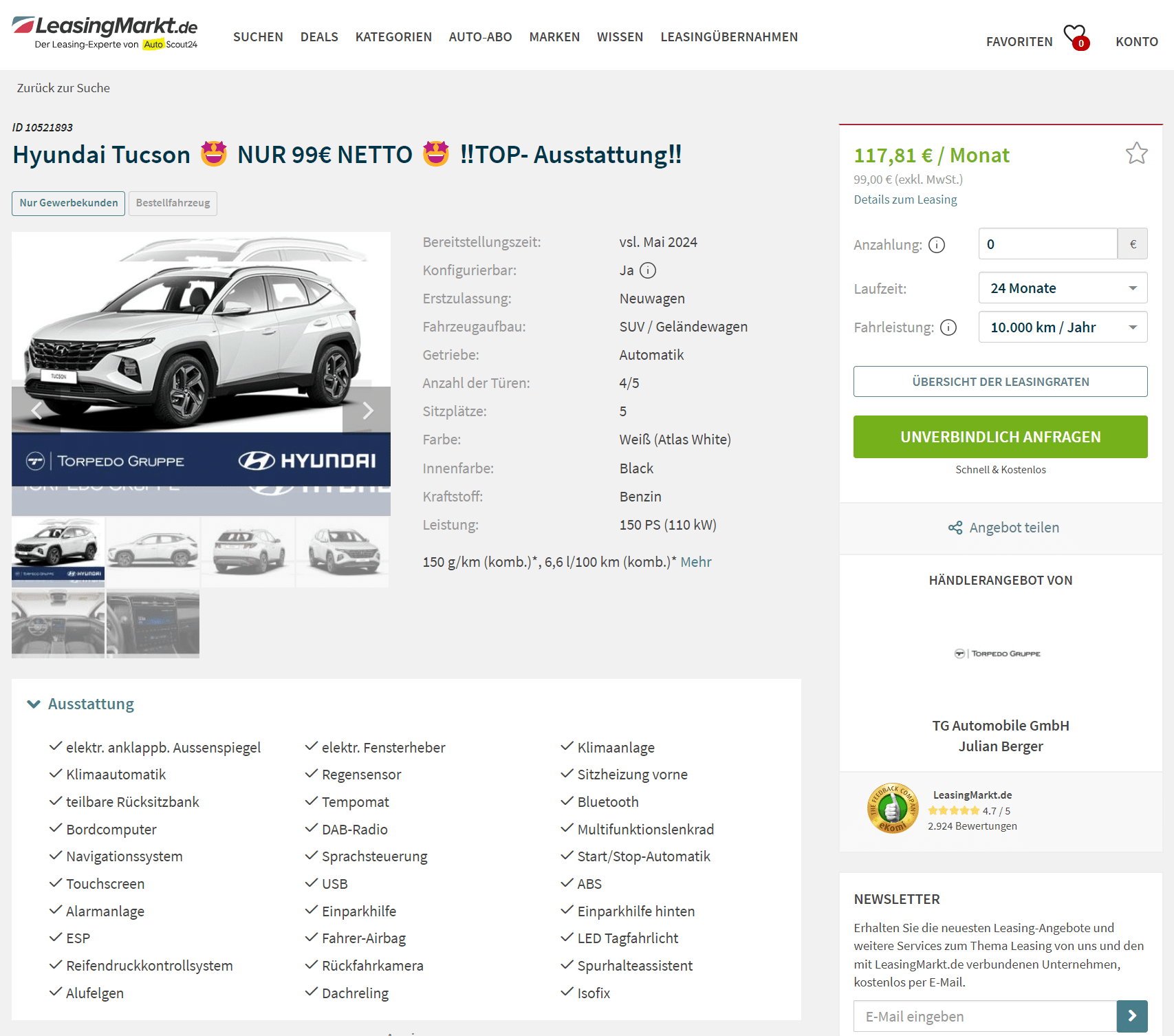Click the Bestellfahrzeug tag

point(173,203)
